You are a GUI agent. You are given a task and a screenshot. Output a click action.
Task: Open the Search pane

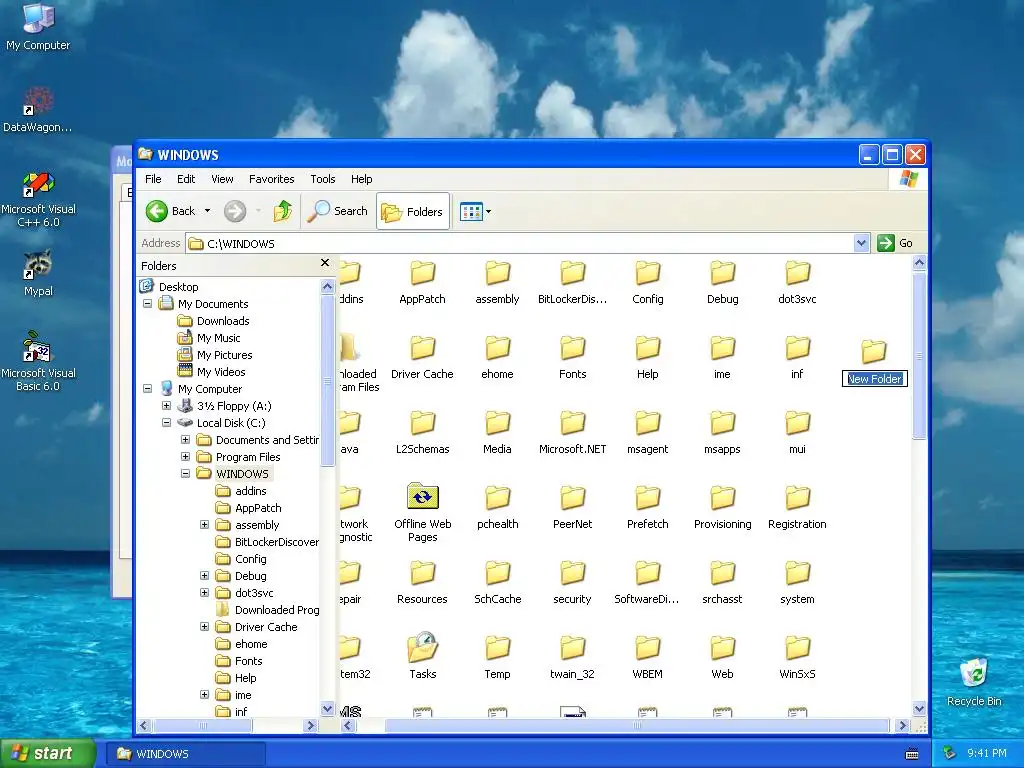coord(338,211)
